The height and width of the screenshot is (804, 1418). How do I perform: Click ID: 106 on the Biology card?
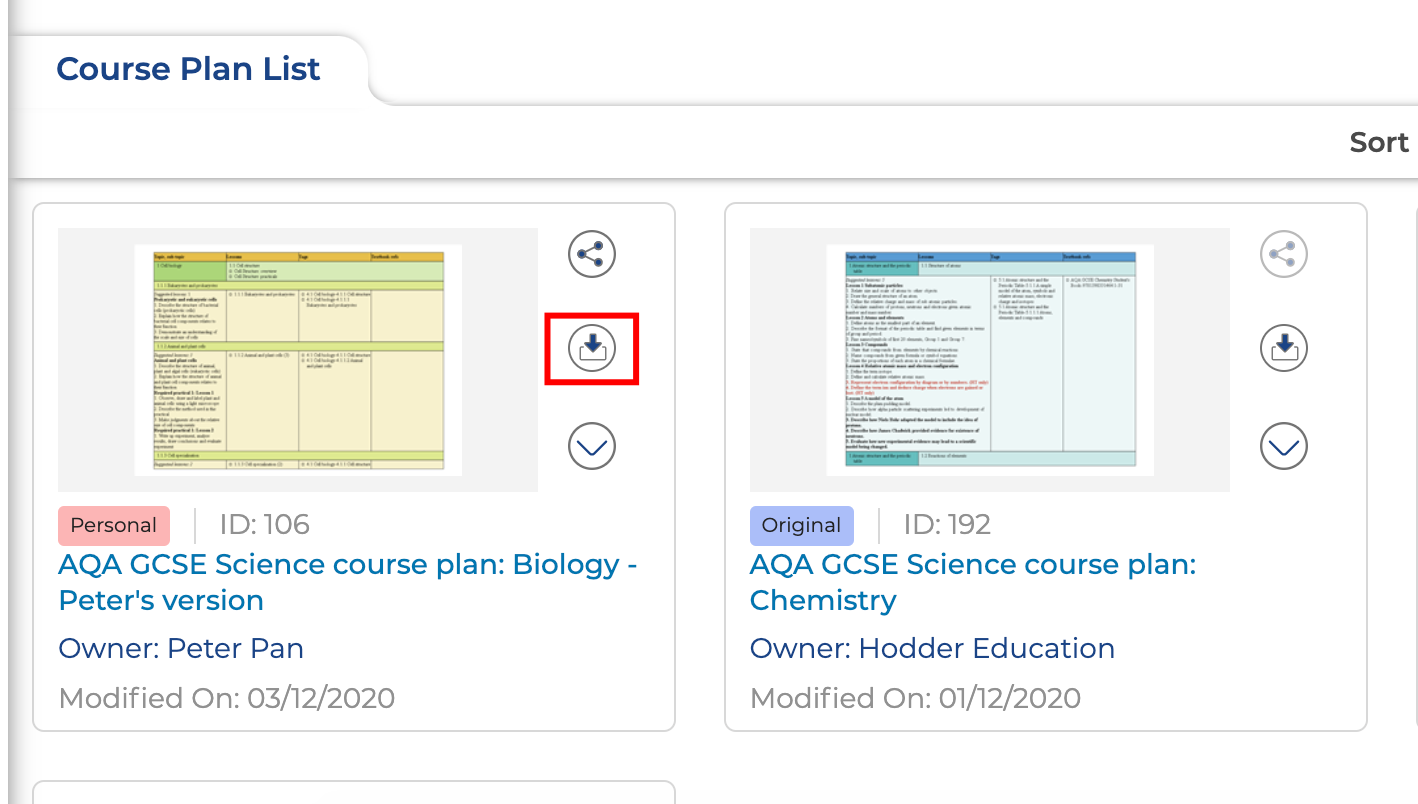(x=265, y=525)
